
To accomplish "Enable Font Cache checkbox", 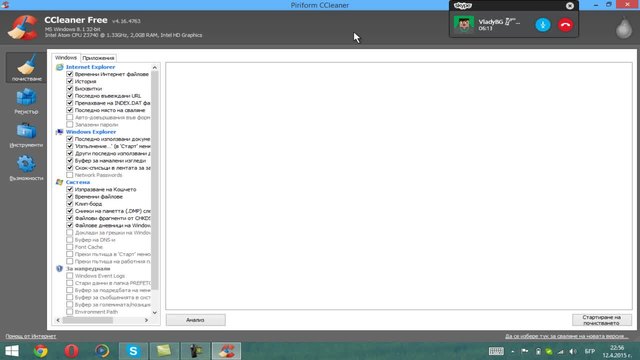I will tap(70, 247).
